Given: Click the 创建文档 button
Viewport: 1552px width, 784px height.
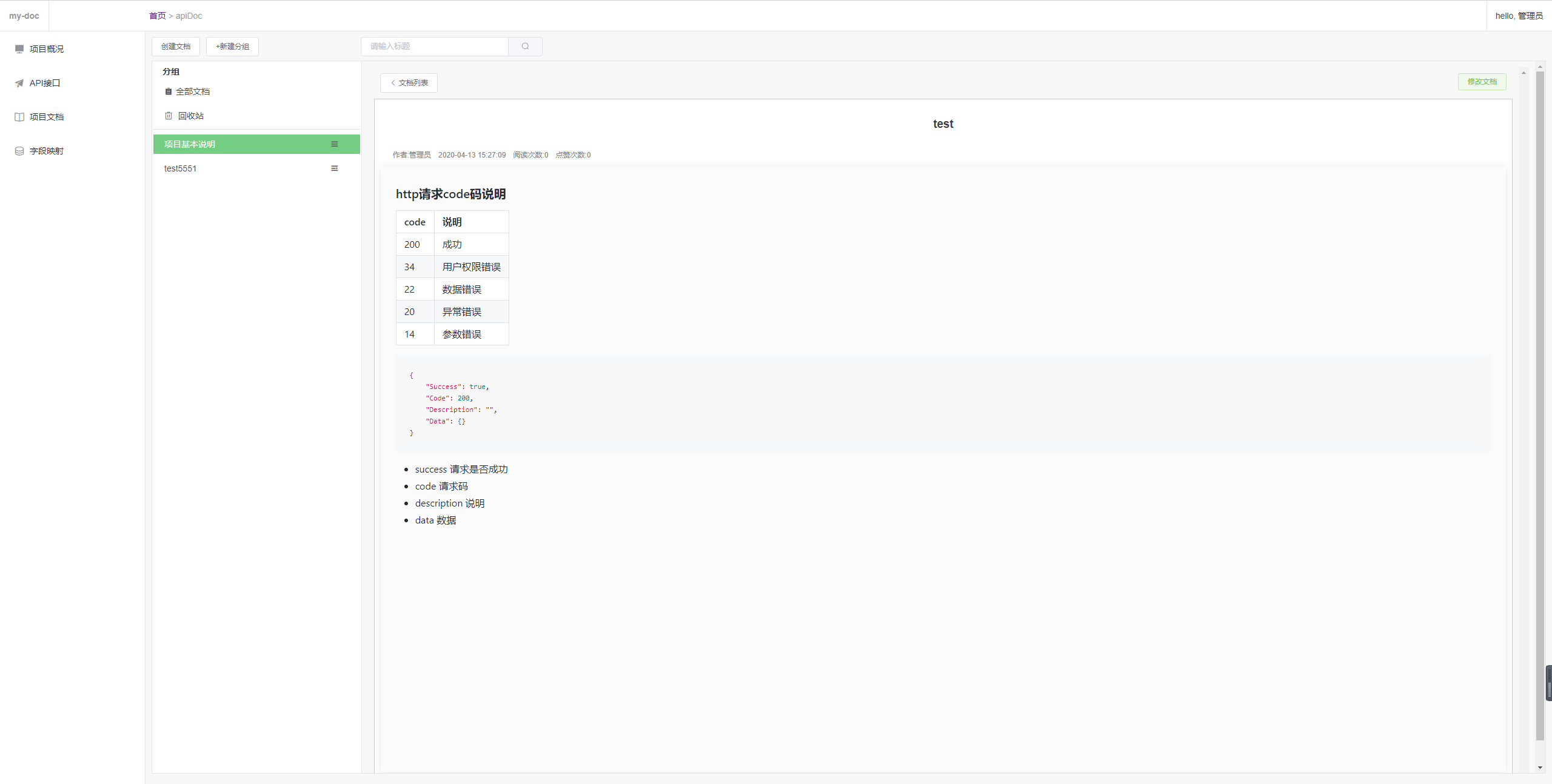Looking at the screenshot, I should pos(176,47).
